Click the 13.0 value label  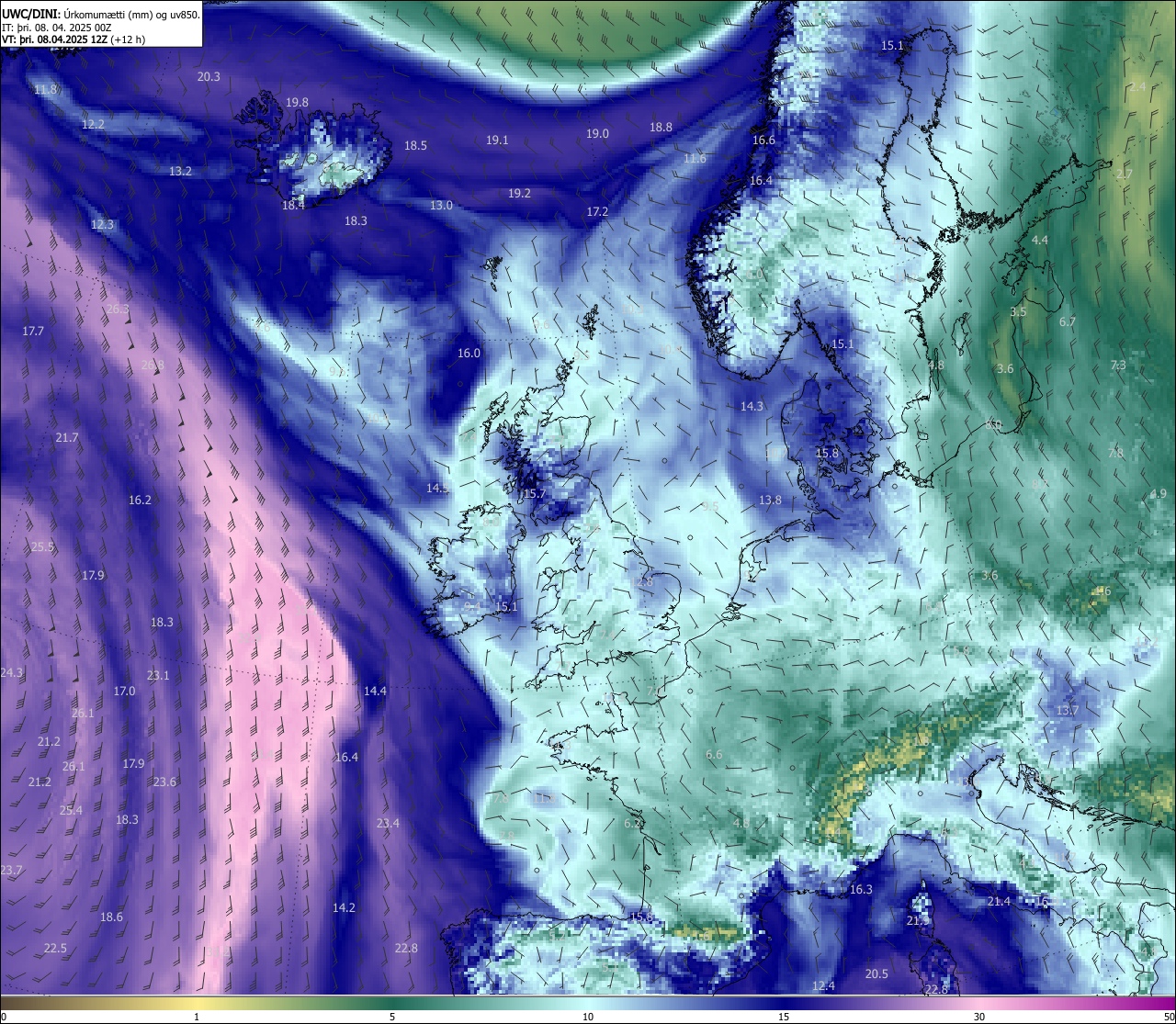[441, 206]
